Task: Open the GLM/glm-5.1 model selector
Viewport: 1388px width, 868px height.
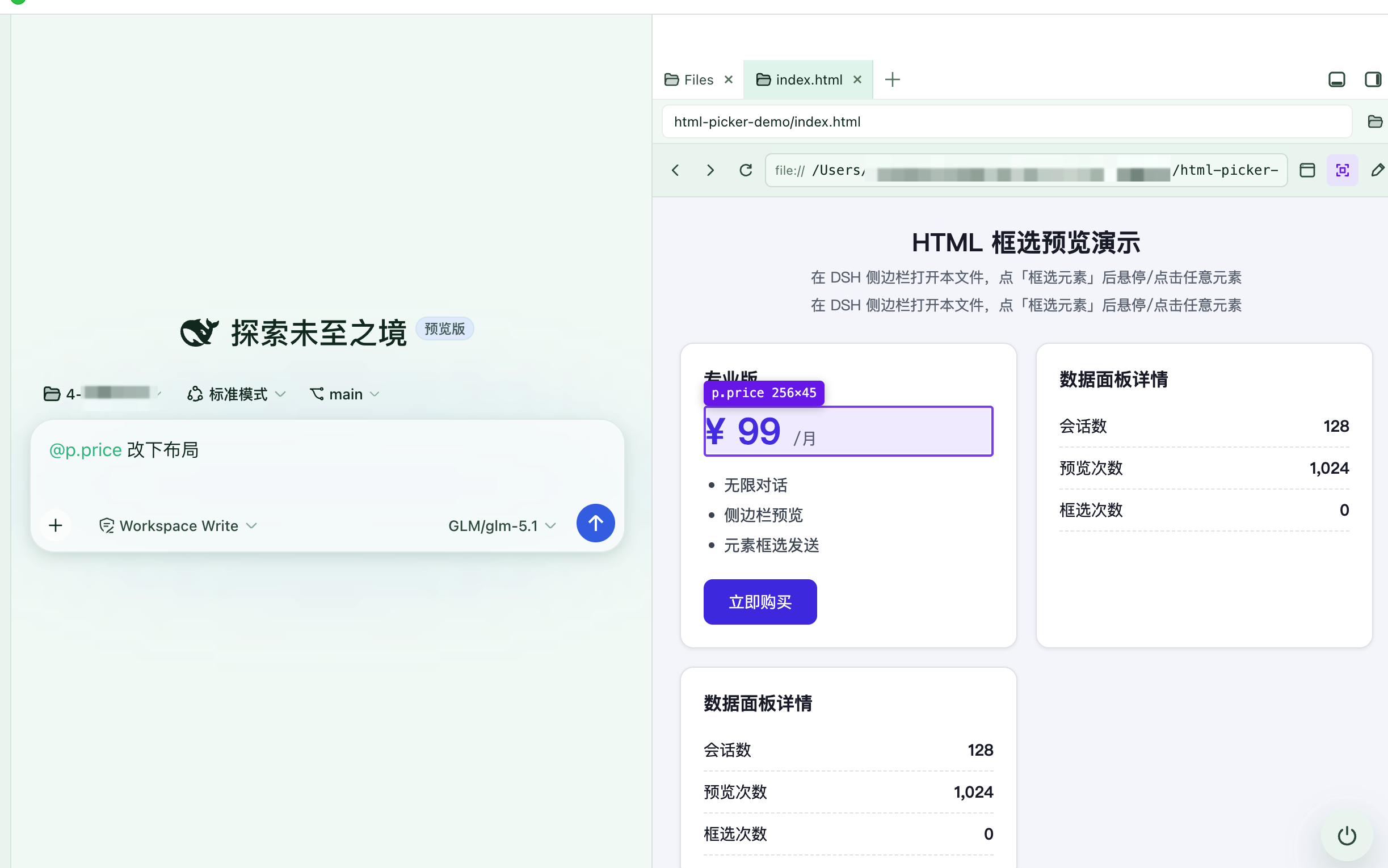Action: pyautogui.click(x=502, y=526)
